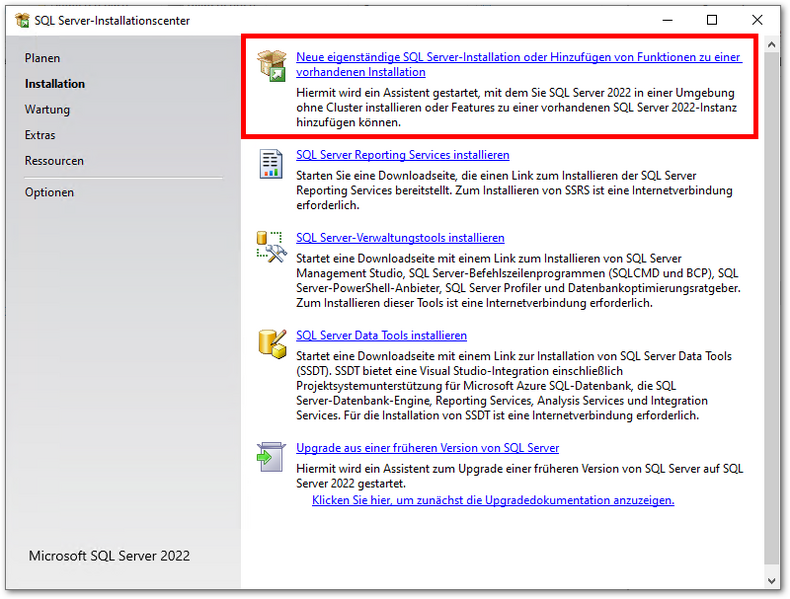This screenshot has width=790, height=599.
Task: Click the new standalone installation box icon
Action: coord(272,65)
